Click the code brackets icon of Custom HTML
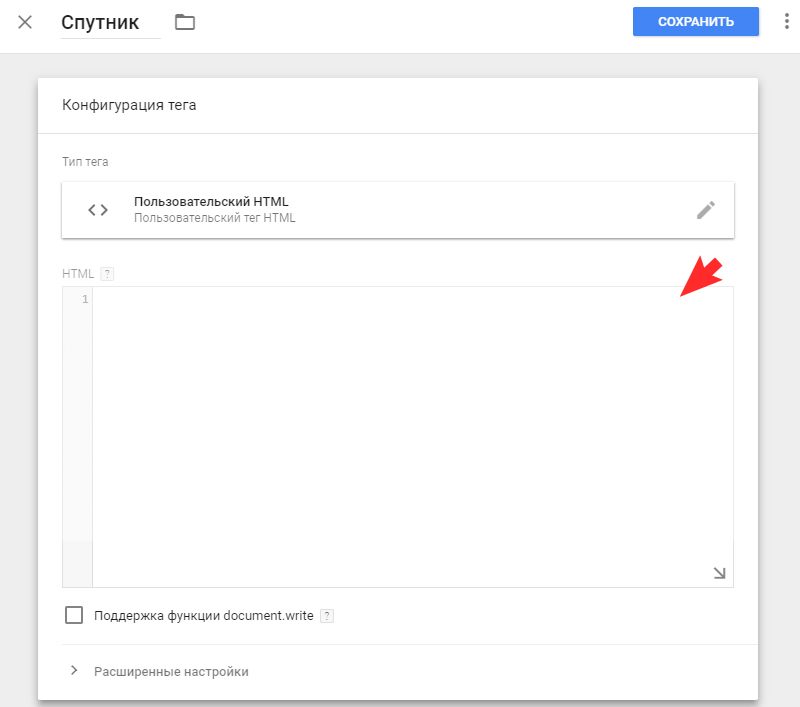The width and height of the screenshot is (800, 707). 98,210
